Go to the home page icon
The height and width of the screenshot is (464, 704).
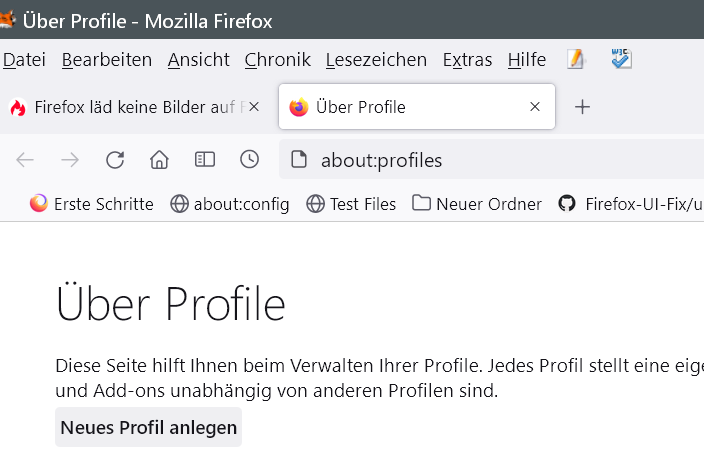point(159,160)
